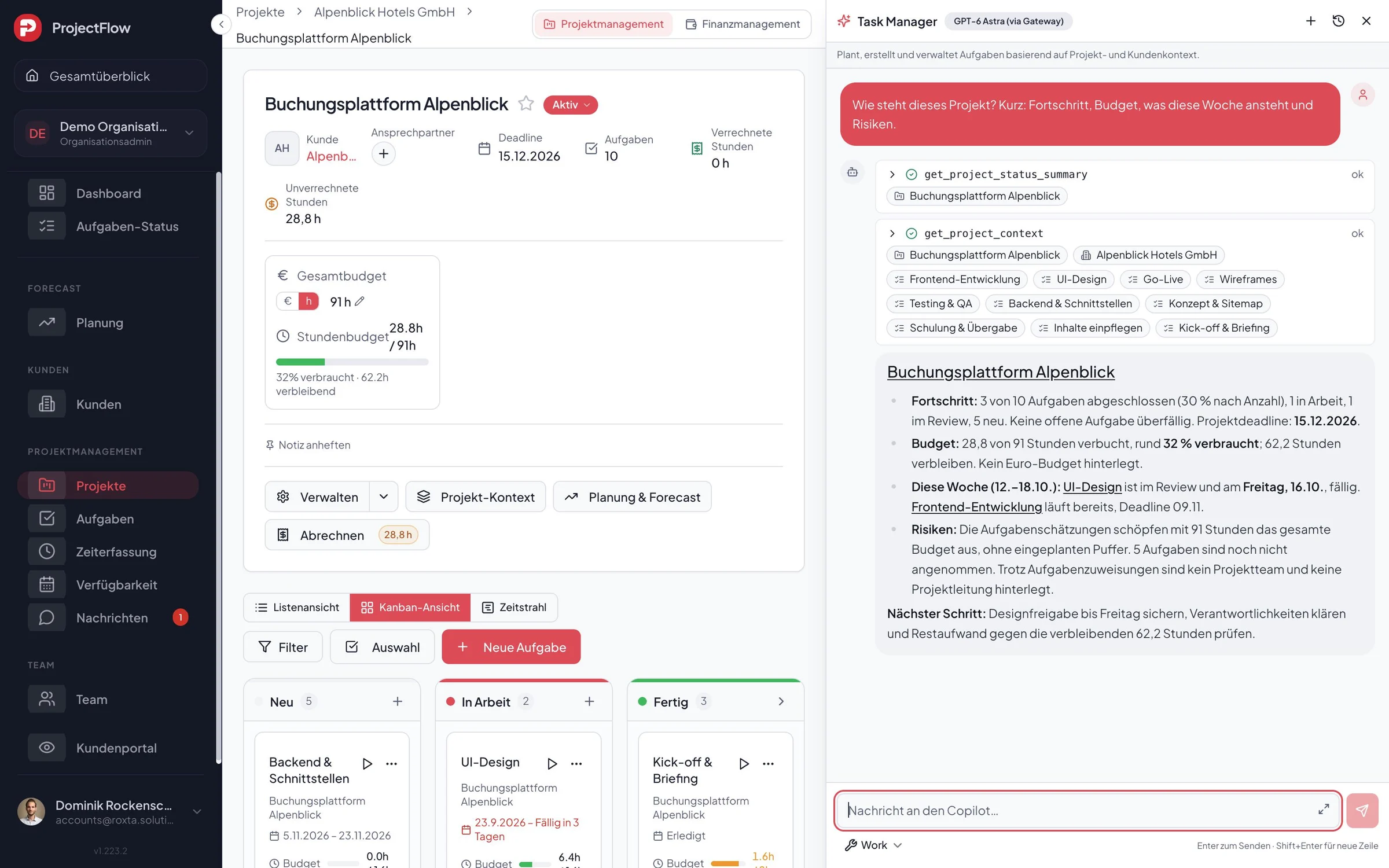Open UI-Design link in Copilot answer
Viewport: 1389px width, 868px height.
[x=1092, y=487]
